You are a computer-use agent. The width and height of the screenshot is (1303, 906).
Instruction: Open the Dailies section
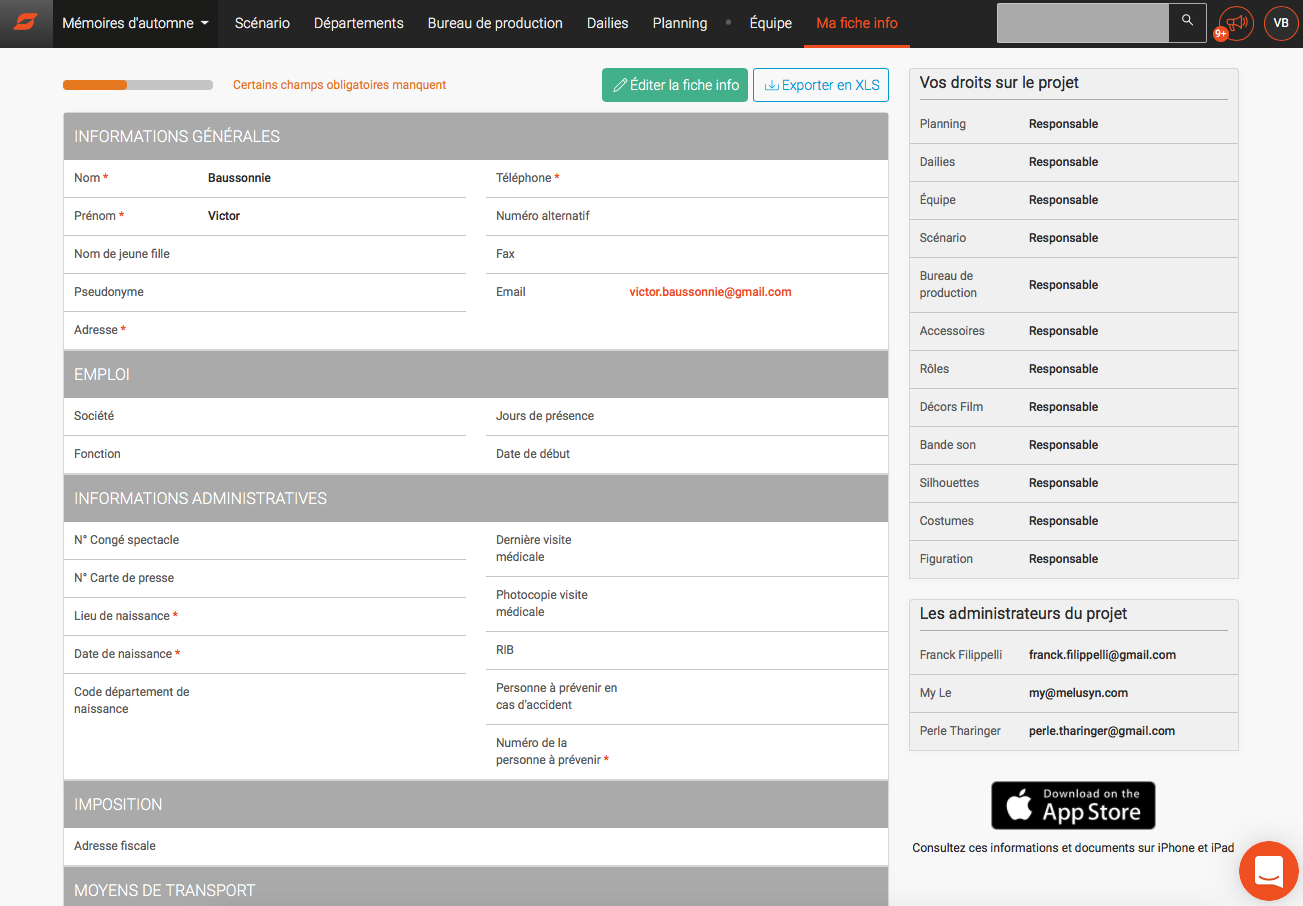[x=608, y=23]
